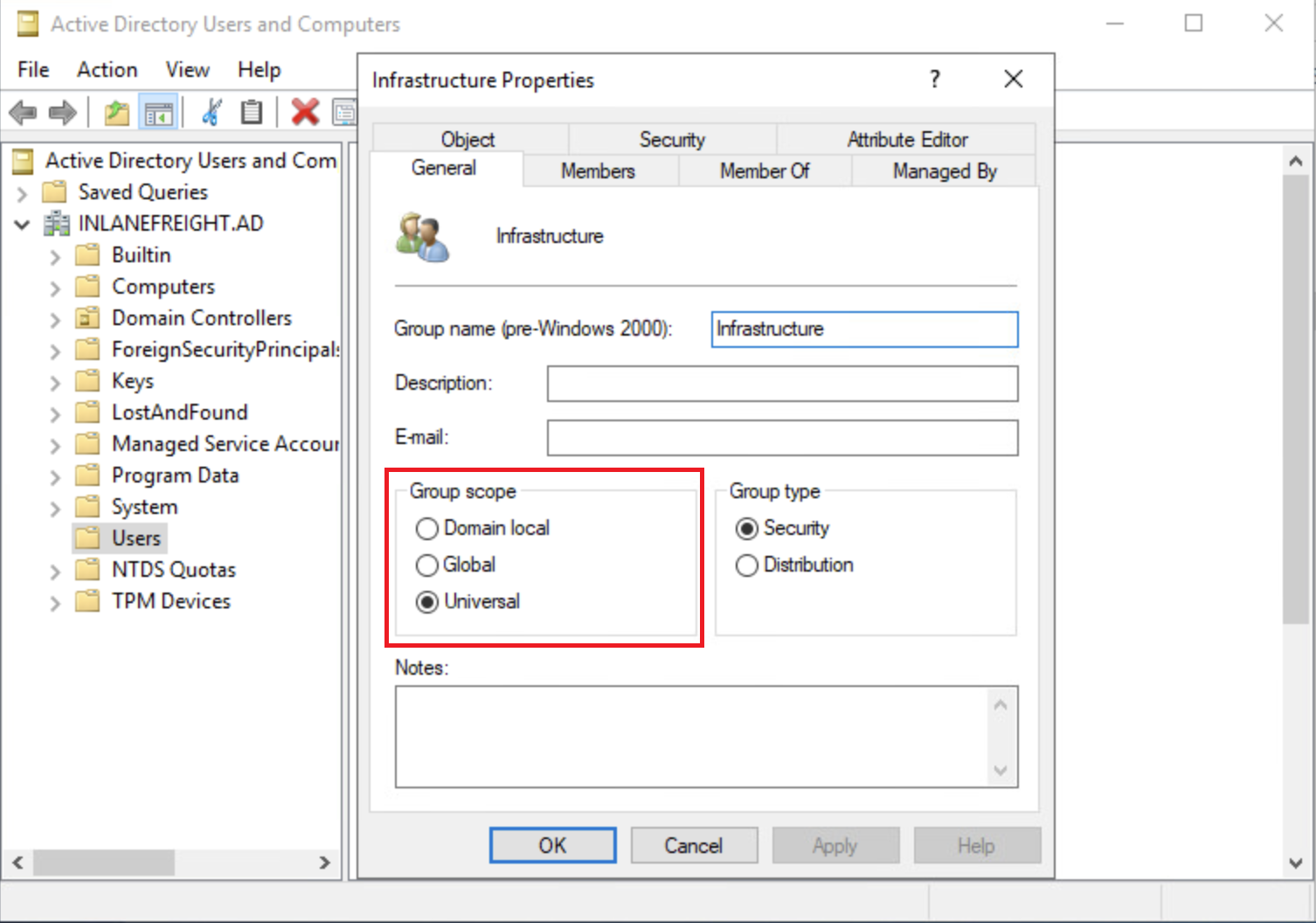Screen dimensions: 1316x923
Task: Select the Domain local scope radio button
Action: pyautogui.click(x=427, y=529)
